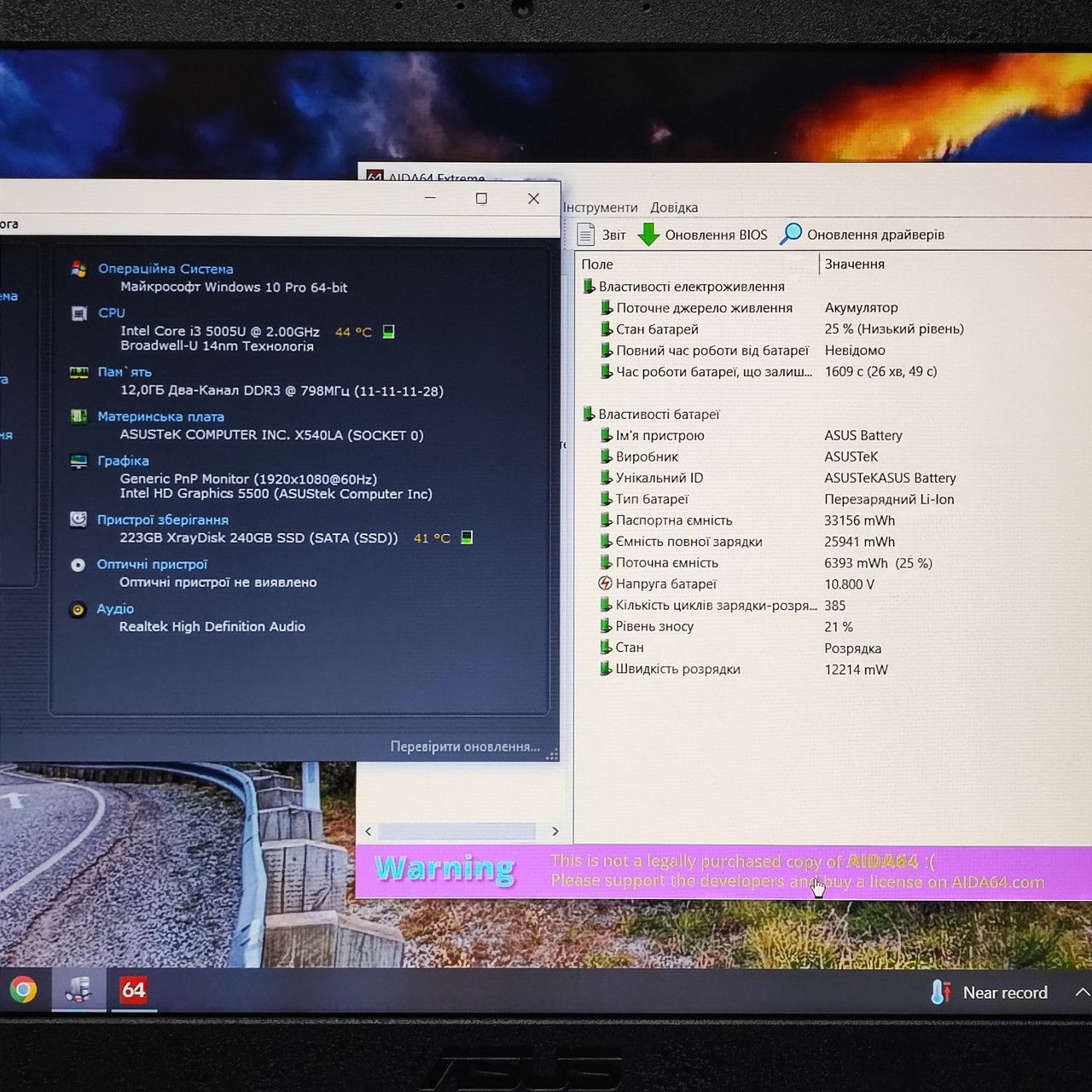Click the green arrow BIOS update icon
Image resolution: width=1092 pixels, height=1092 pixels.
click(x=649, y=235)
